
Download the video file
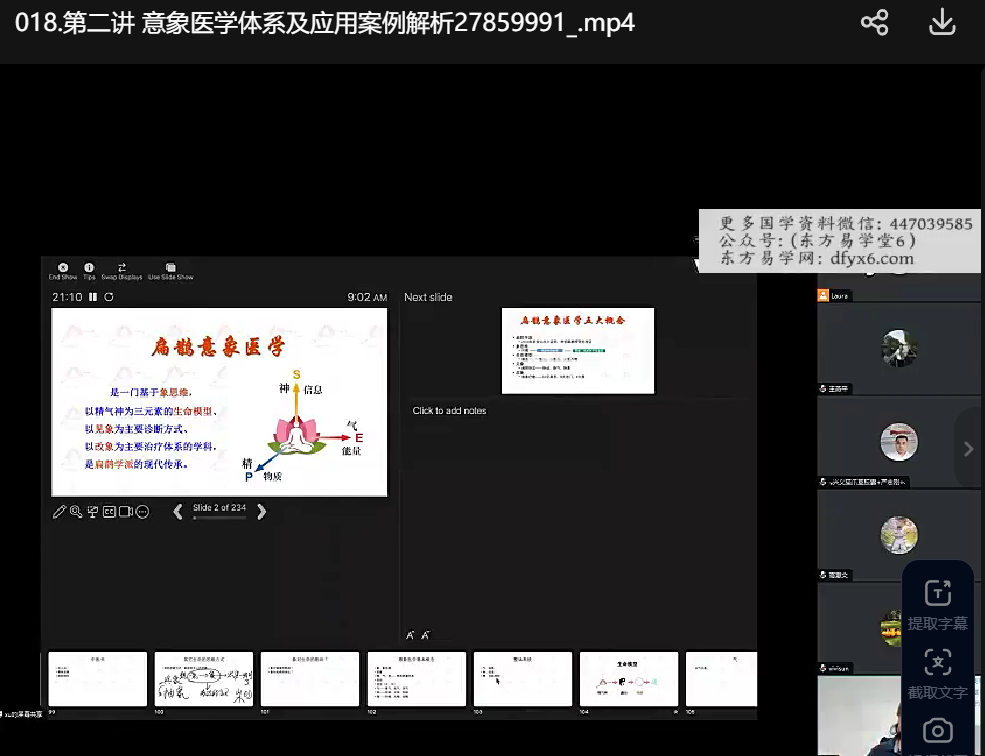click(942, 23)
